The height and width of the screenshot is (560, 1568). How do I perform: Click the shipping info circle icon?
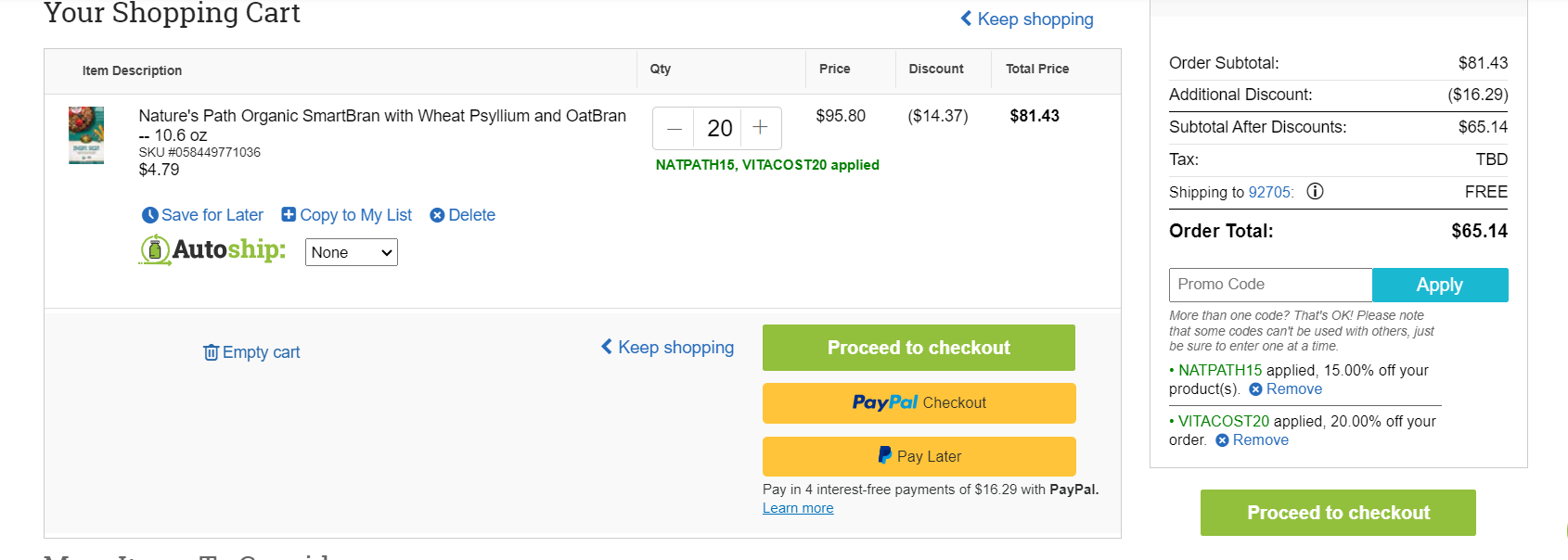(1315, 191)
